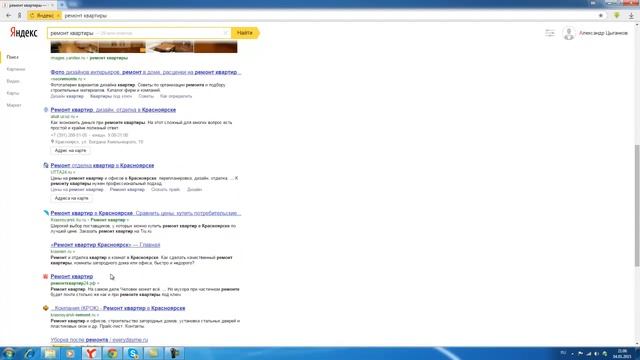Clear the search query with the X icon

225,33
